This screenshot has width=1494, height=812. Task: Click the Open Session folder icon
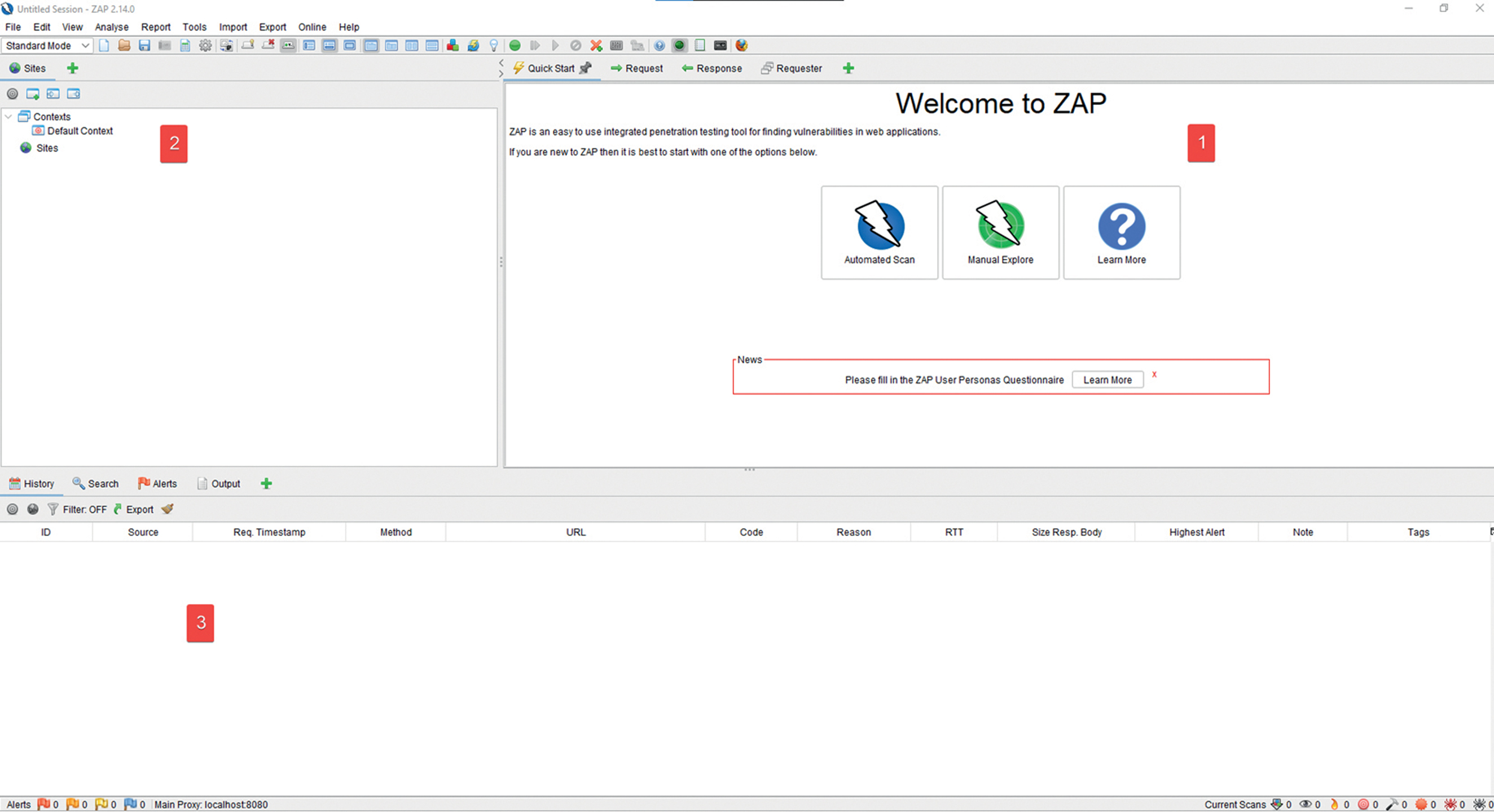(124, 45)
